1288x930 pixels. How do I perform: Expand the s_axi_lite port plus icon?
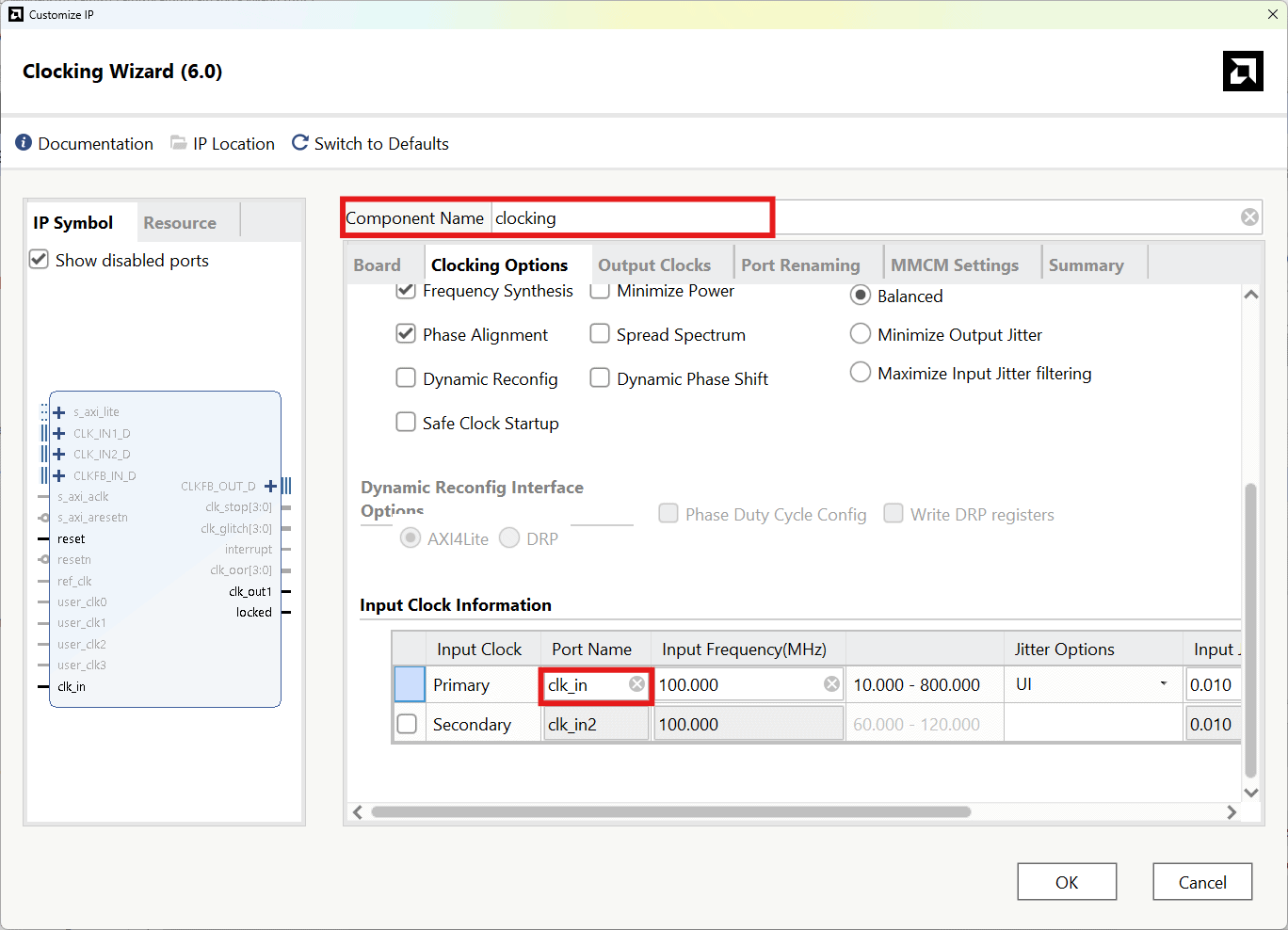tap(59, 412)
